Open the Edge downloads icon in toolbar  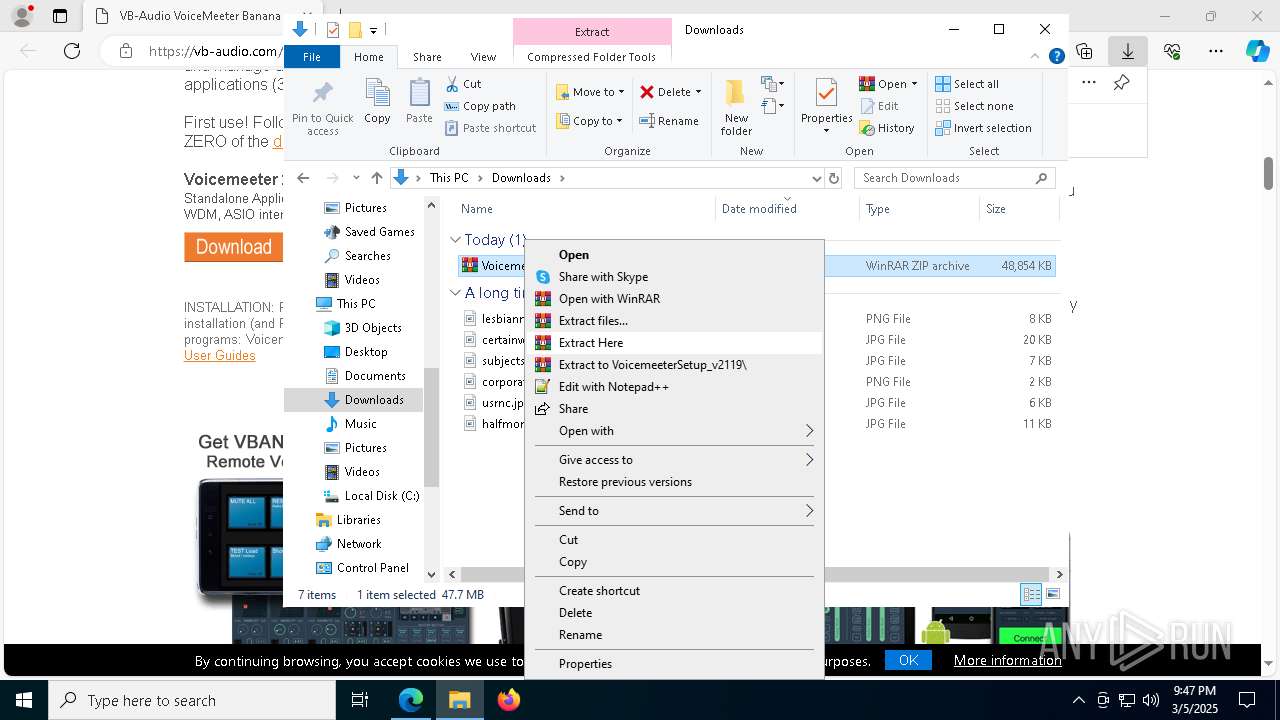1128,51
